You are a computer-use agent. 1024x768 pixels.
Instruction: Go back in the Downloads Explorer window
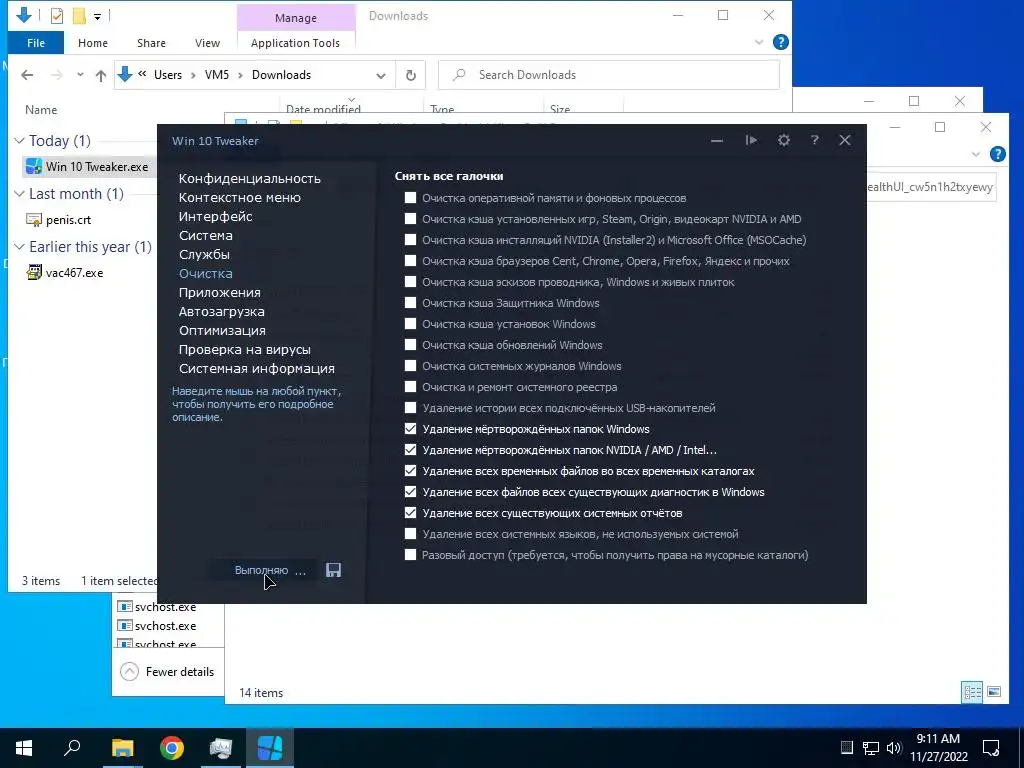tap(27, 75)
